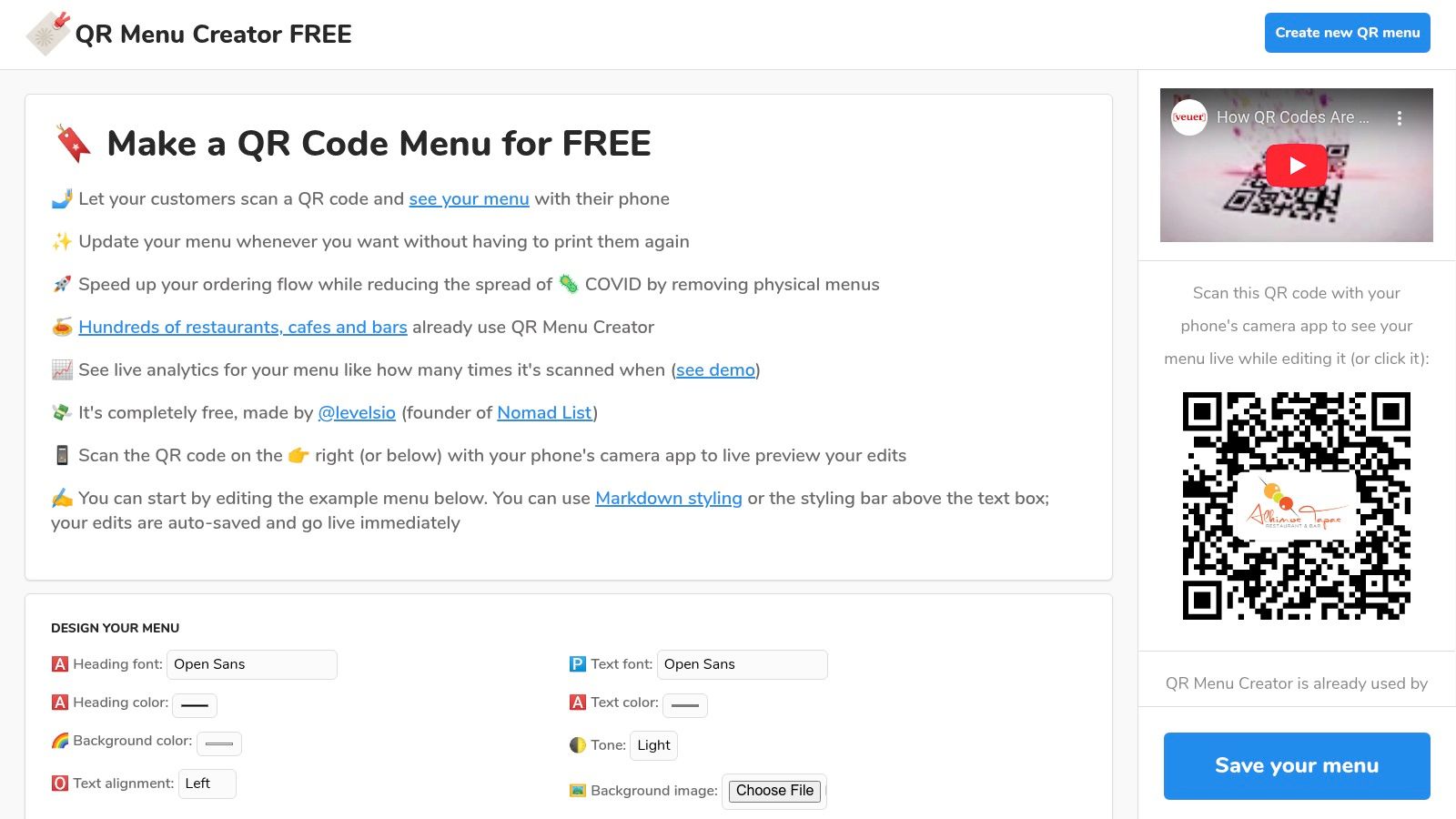This screenshot has height=819, width=1456.
Task: Pick a Background color swatch
Action: click(x=219, y=743)
